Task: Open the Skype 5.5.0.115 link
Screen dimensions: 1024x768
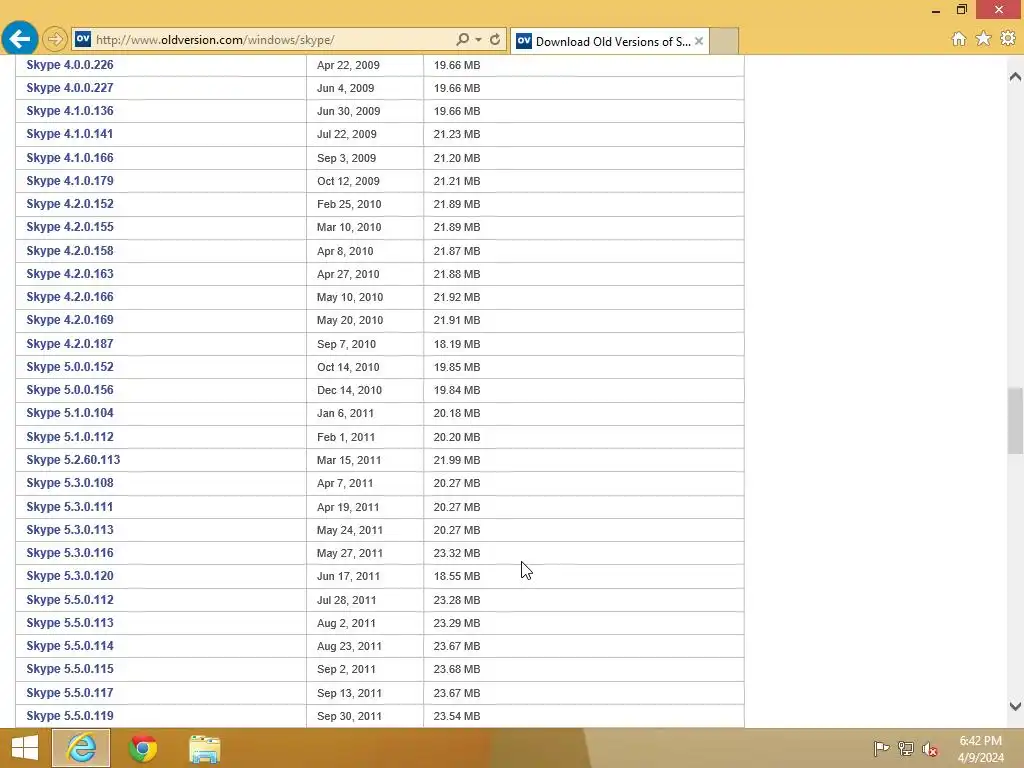Action: click(x=70, y=669)
